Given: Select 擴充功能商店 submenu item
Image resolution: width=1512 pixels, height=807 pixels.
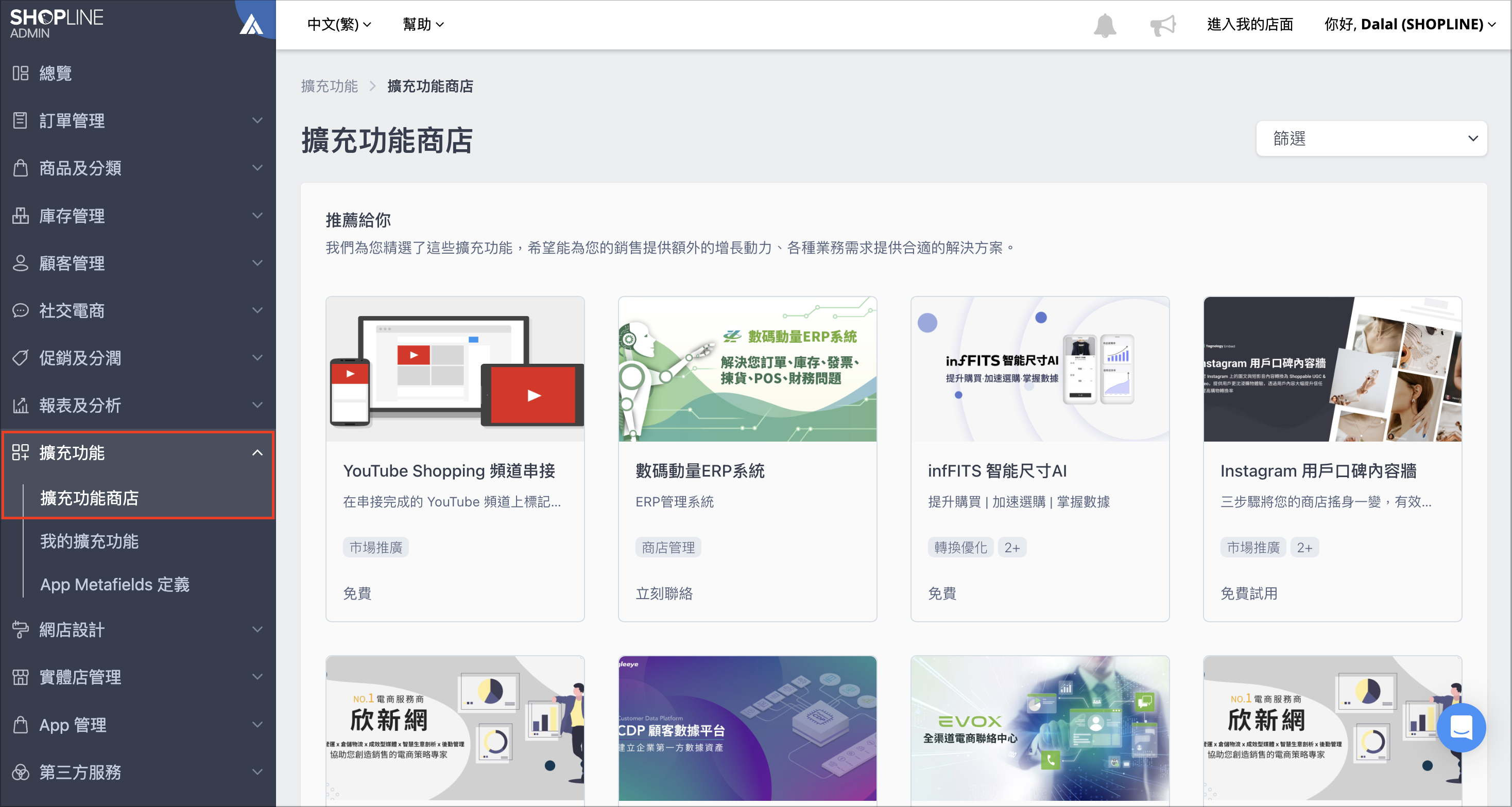Looking at the screenshot, I should [89, 498].
